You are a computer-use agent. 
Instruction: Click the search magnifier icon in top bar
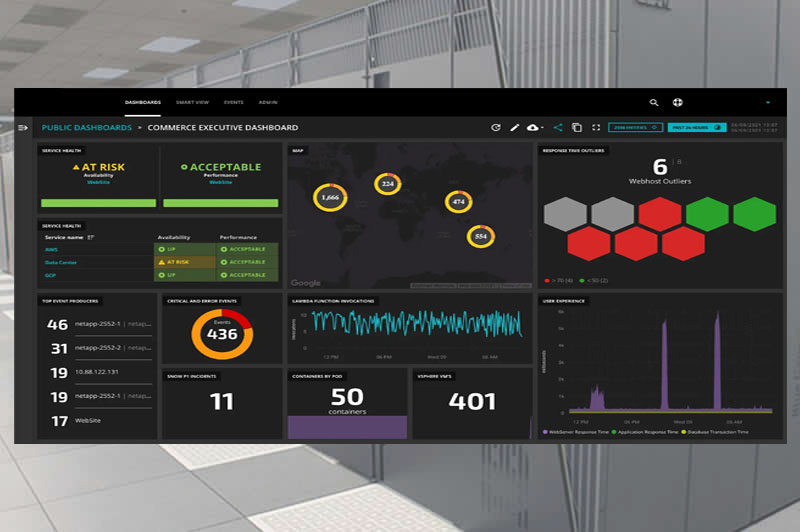[654, 102]
